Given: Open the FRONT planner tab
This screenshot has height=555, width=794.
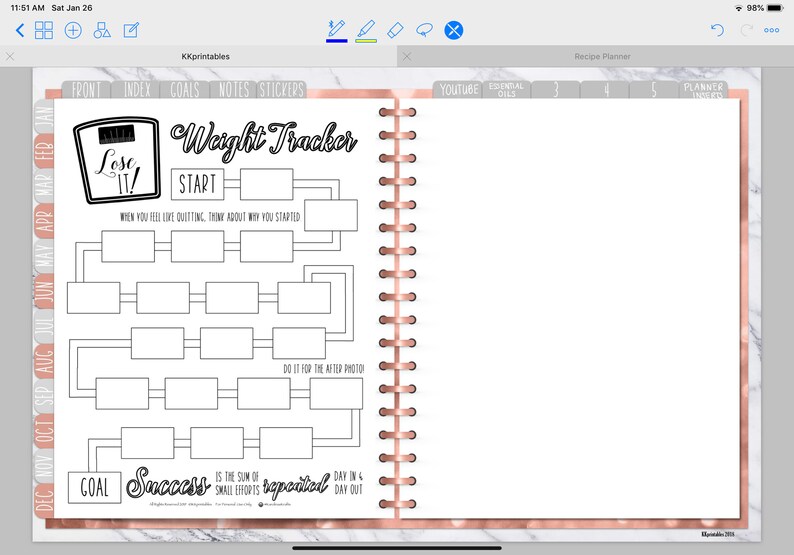Looking at the screenshot, I should click(x=86, y=90).
